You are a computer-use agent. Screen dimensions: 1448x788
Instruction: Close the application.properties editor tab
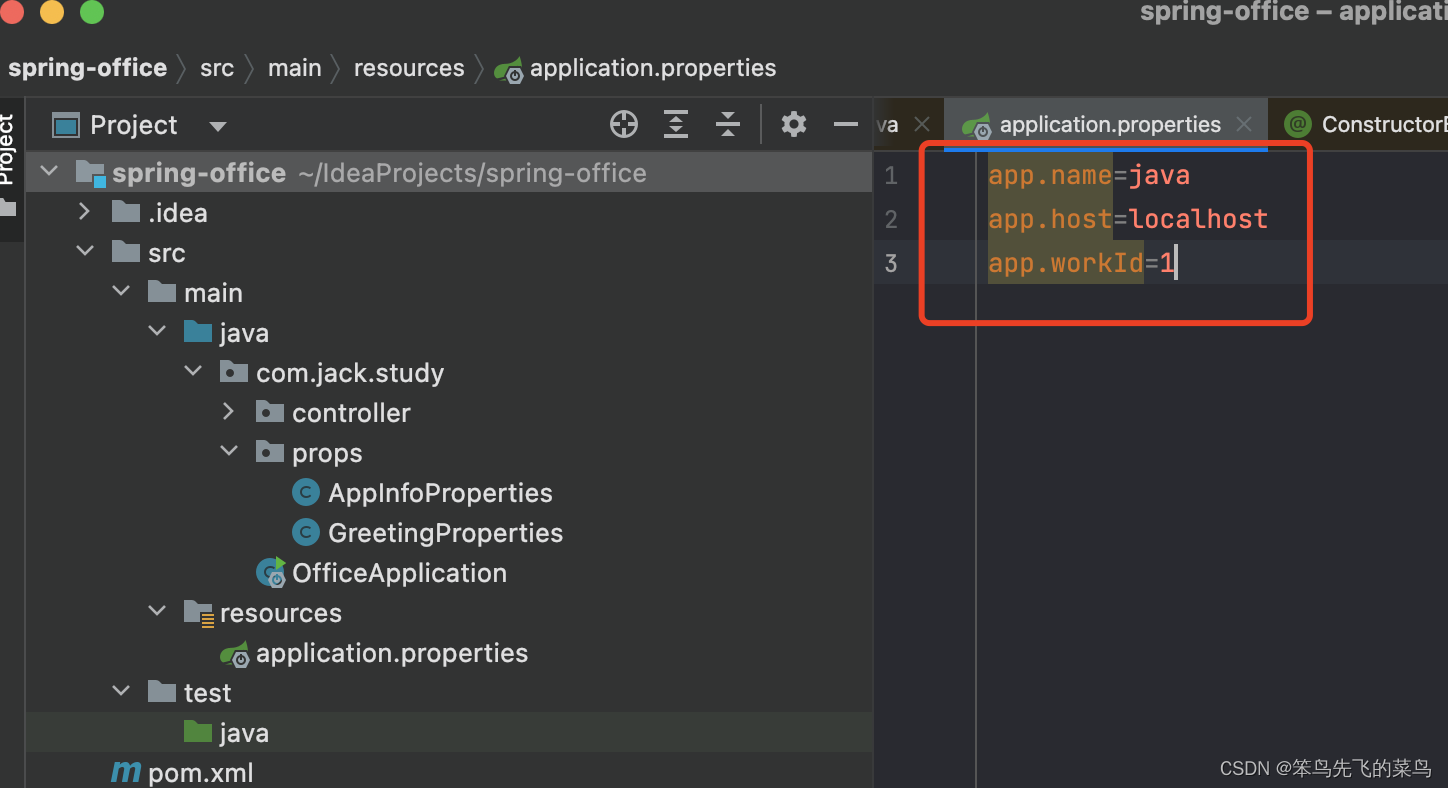(x=1243, y=124)
